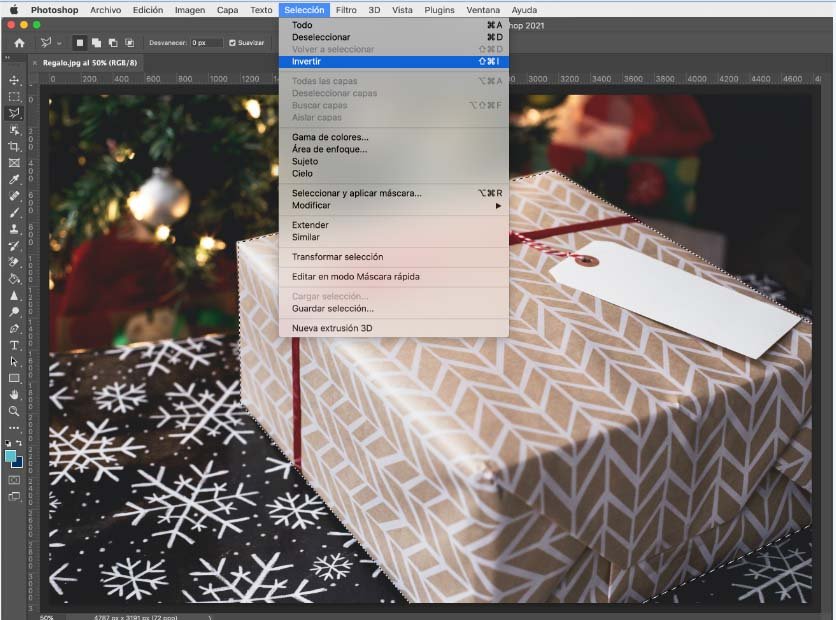836x620 pixels.
Task: Click the foreground color swatch
Action: pyautogui.click(x=11, y=455)
